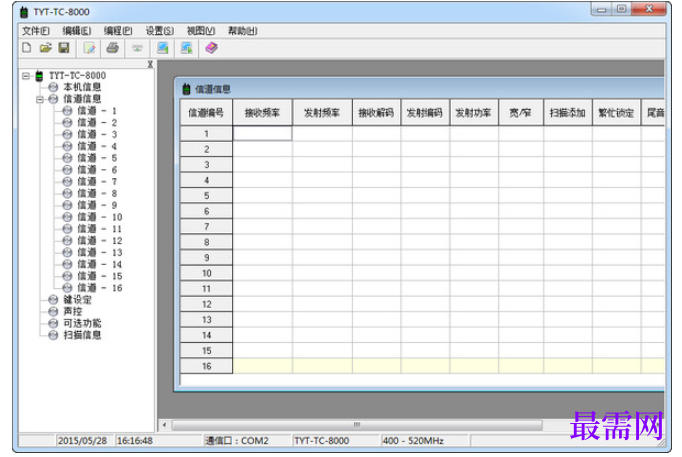Click TYT-TC-8000 model name in status bar
This screenshot has width=682, height=457.
(322, 440)
